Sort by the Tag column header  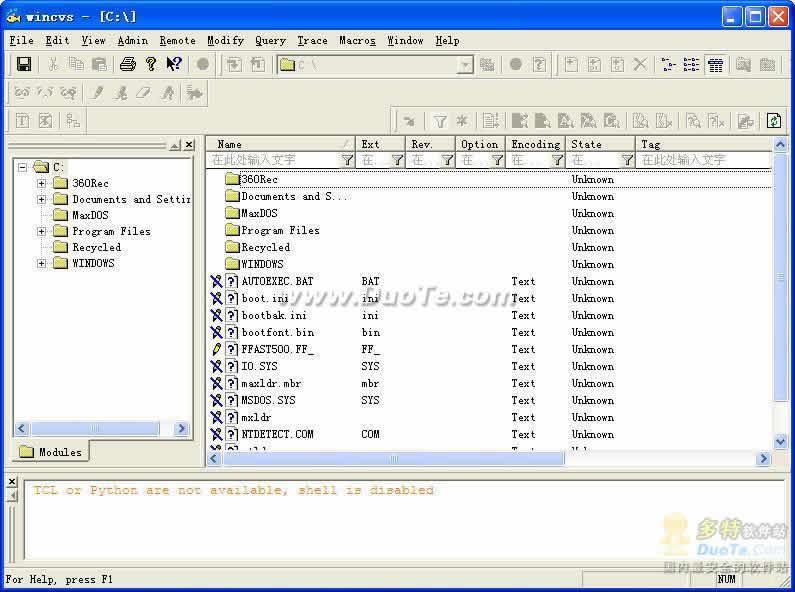click(704, 144)
